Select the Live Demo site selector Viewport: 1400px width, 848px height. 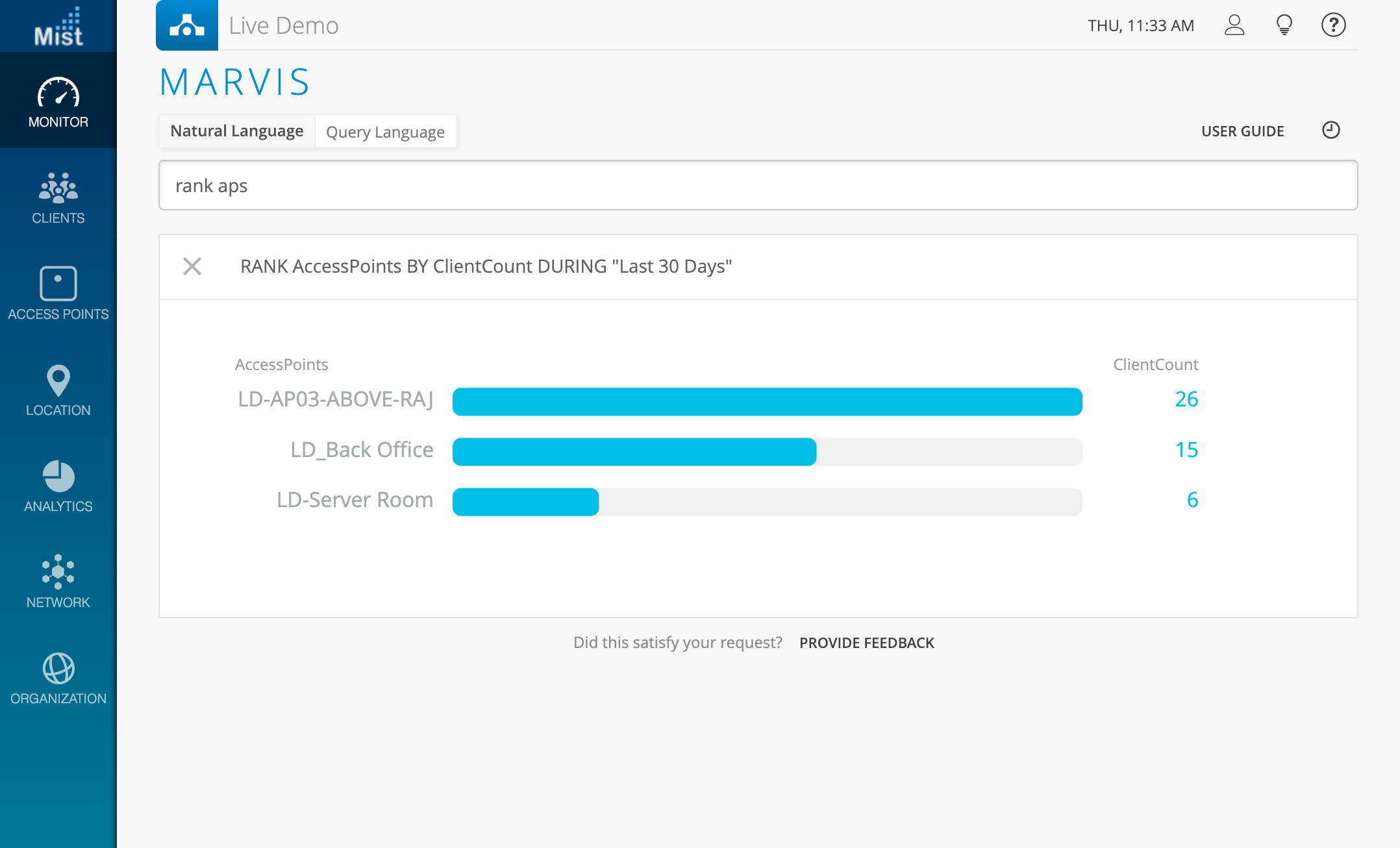click(x=284, y=25)
